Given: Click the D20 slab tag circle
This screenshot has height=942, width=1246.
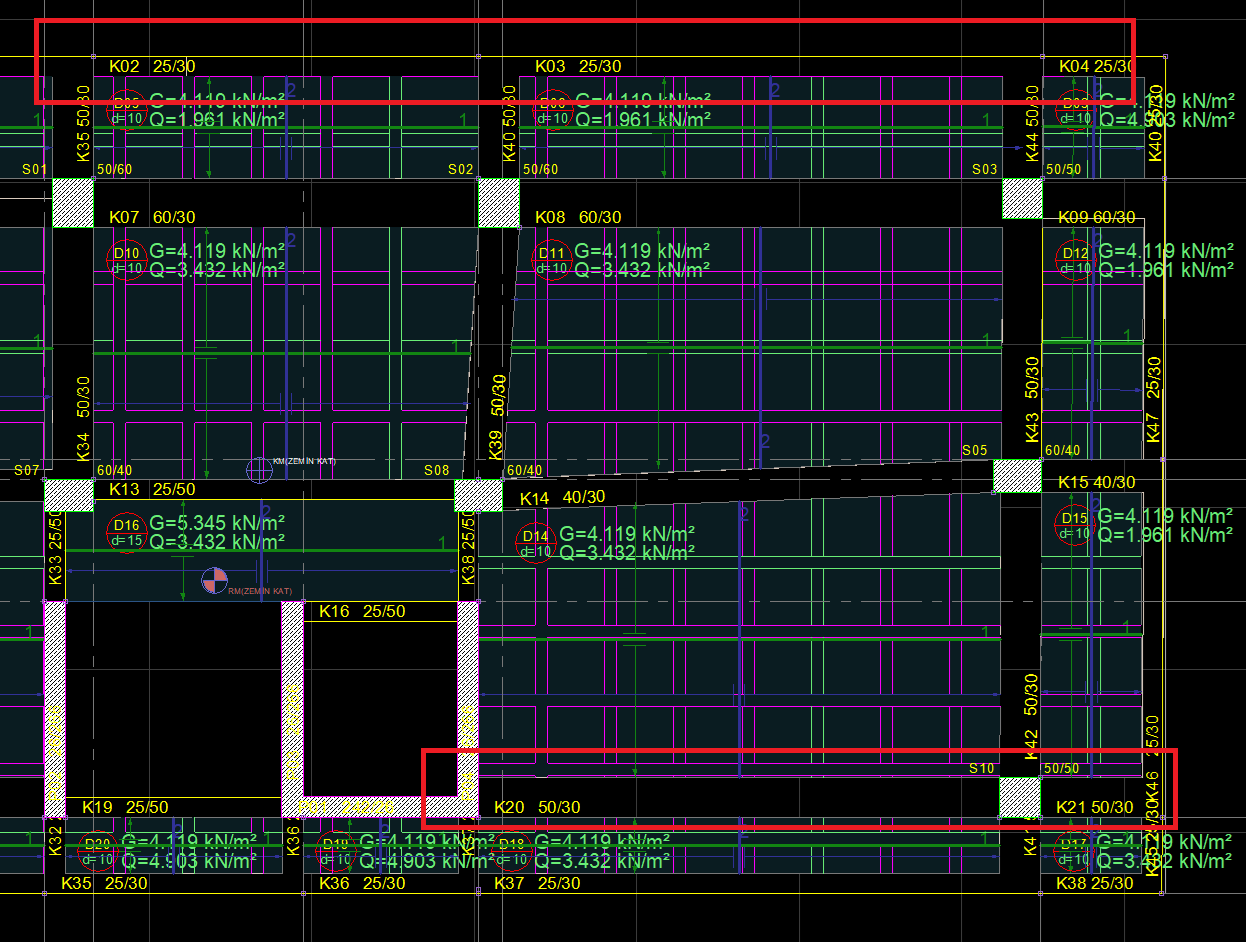Looking at the screenshot, I should pos(98,851).
